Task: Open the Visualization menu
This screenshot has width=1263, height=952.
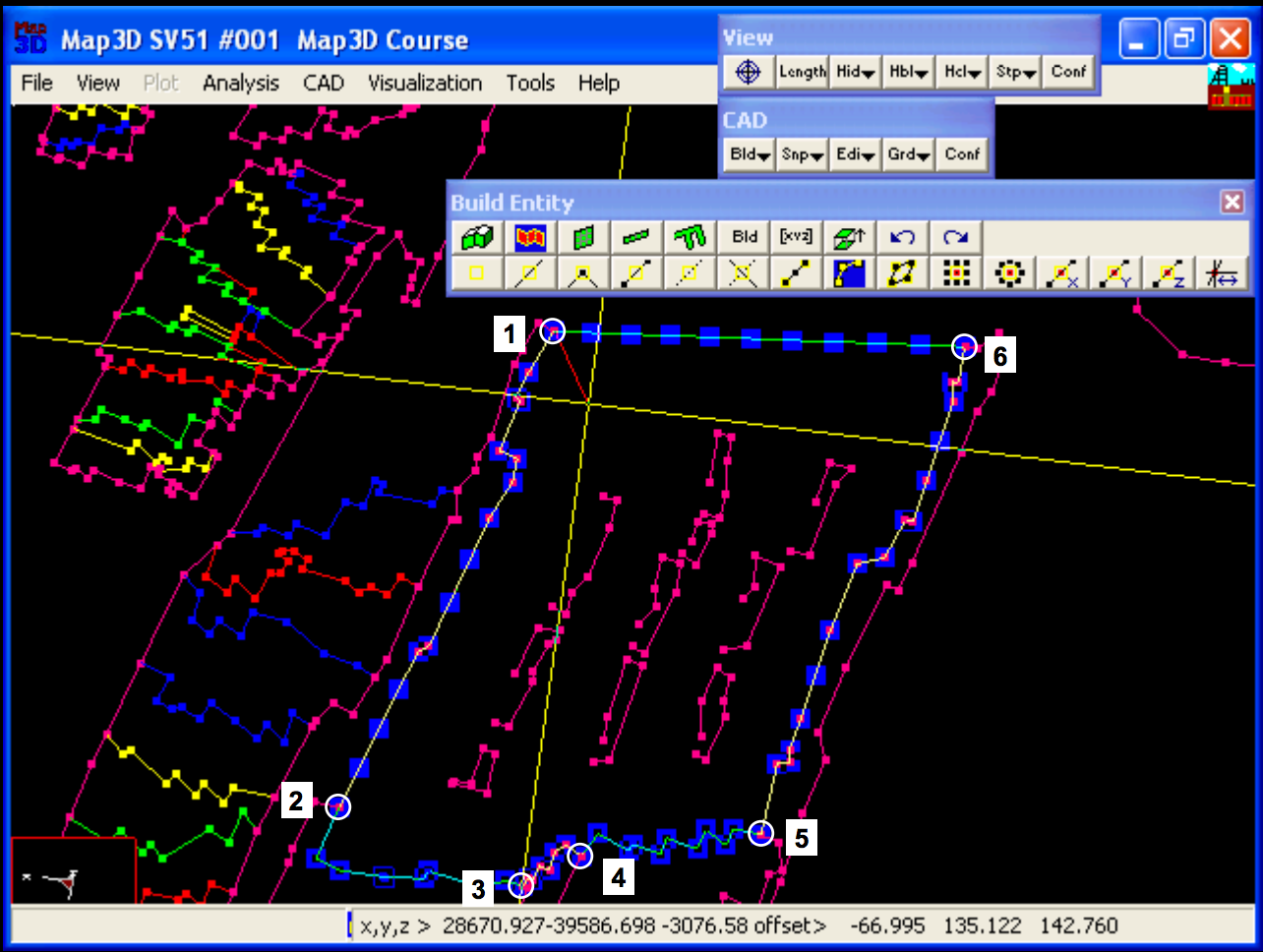Action: point(425,84)
